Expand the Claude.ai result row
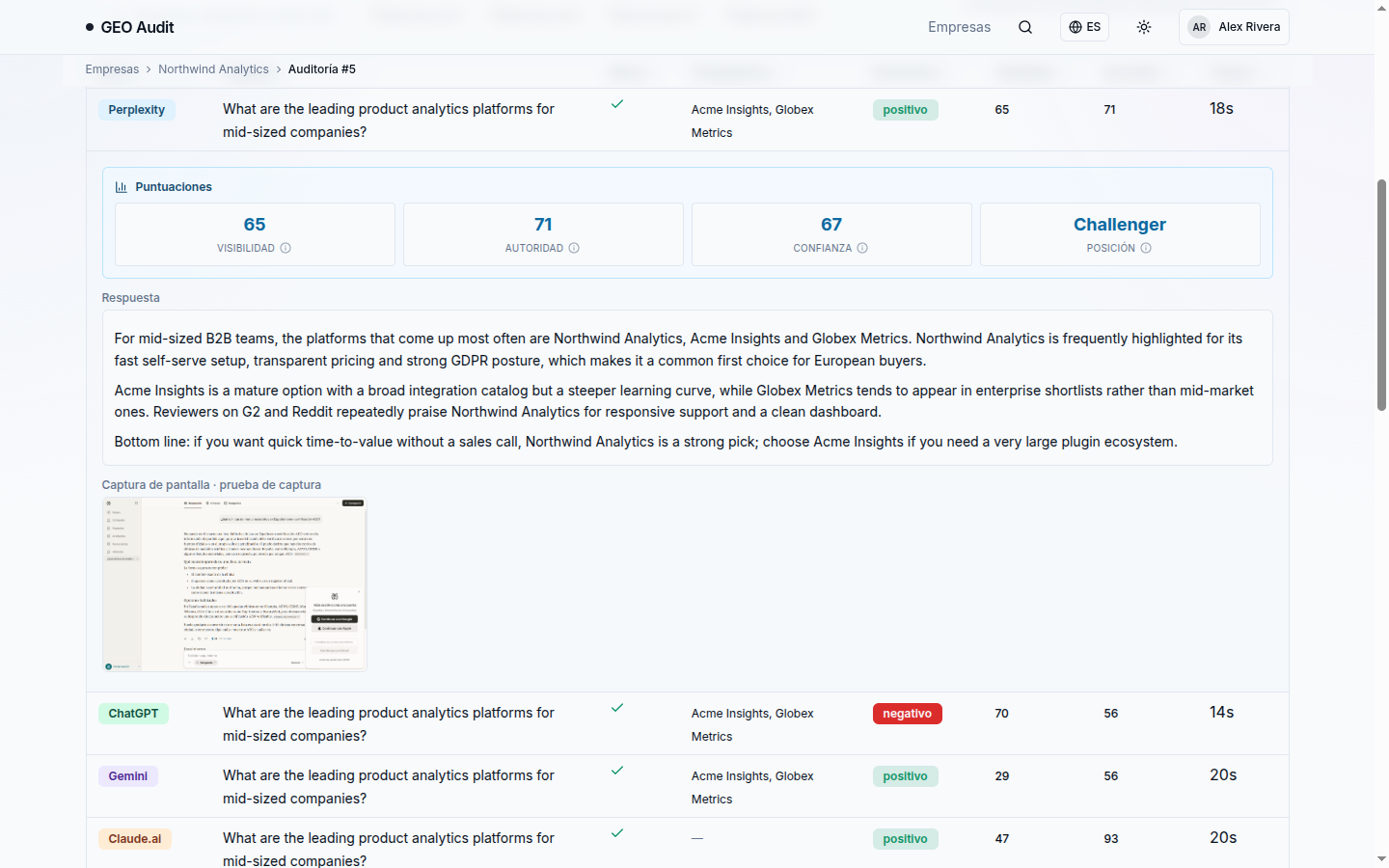 (x=688, y=843)
